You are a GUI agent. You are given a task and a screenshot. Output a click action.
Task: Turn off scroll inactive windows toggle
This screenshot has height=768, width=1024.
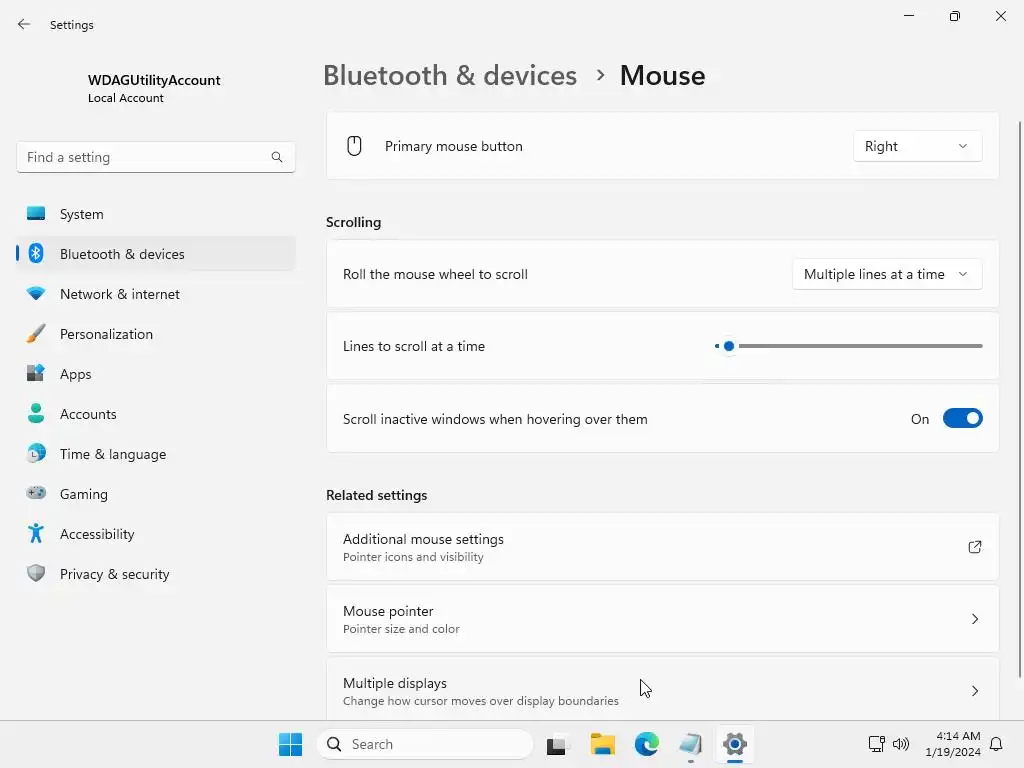[963, 419]
